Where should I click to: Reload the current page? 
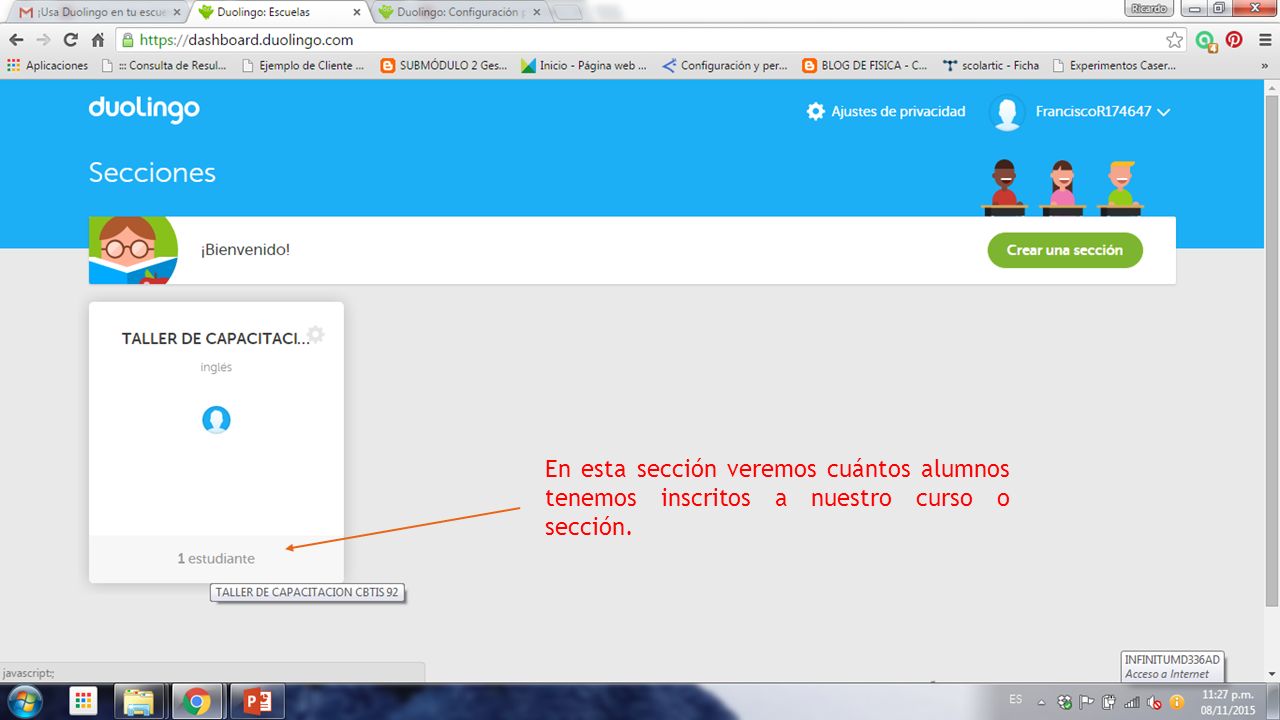pyautogui.click(x=70, y=40)
